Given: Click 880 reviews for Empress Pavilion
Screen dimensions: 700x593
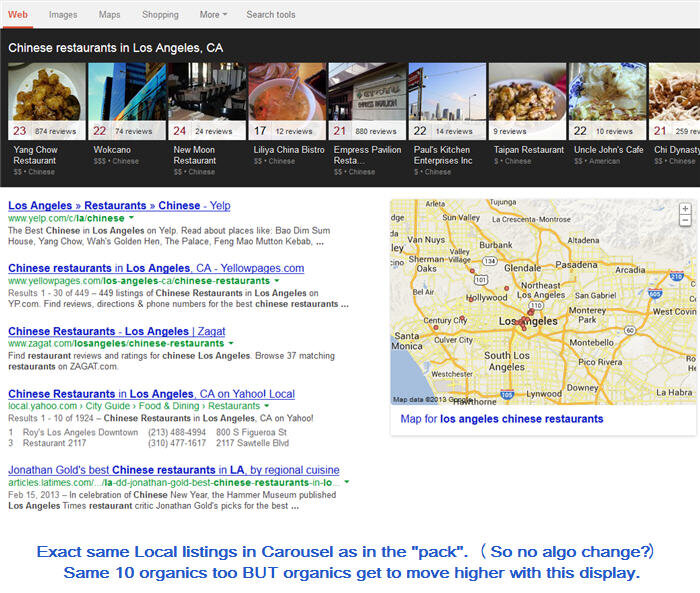Looking at the screenshot, I should pyautogui.click(x=376, y=131).
